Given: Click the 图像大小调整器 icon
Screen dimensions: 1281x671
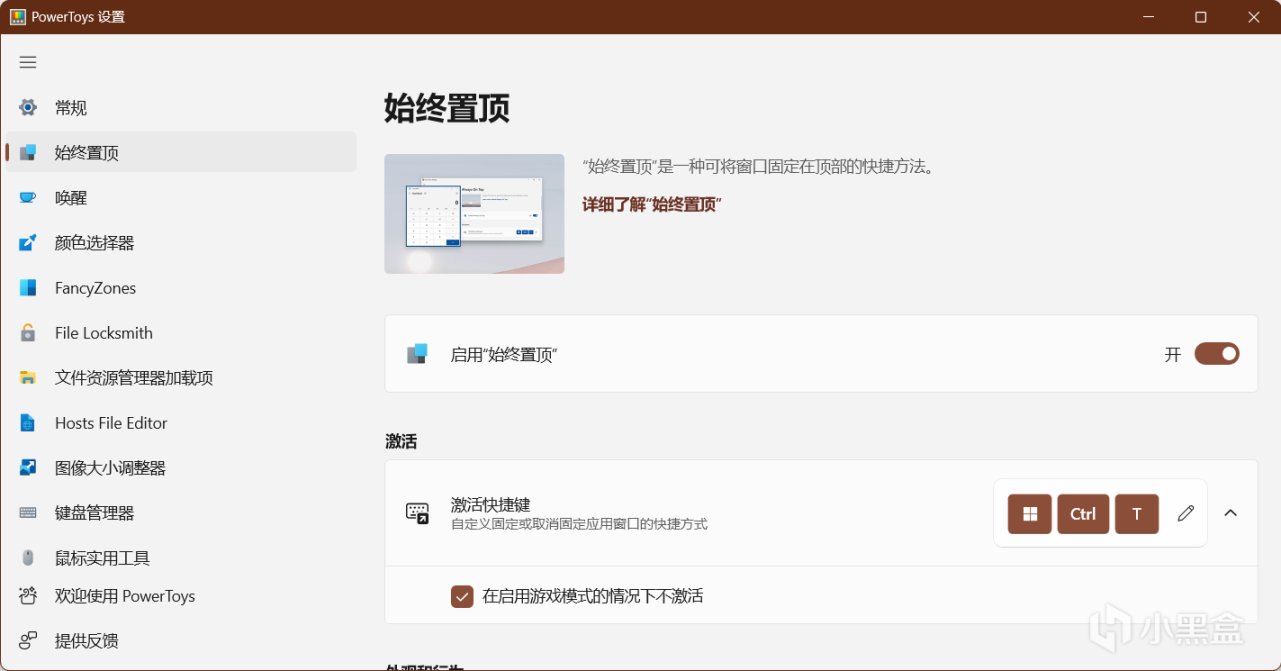Looking at the screenshot, I should [x=28, y=468].
